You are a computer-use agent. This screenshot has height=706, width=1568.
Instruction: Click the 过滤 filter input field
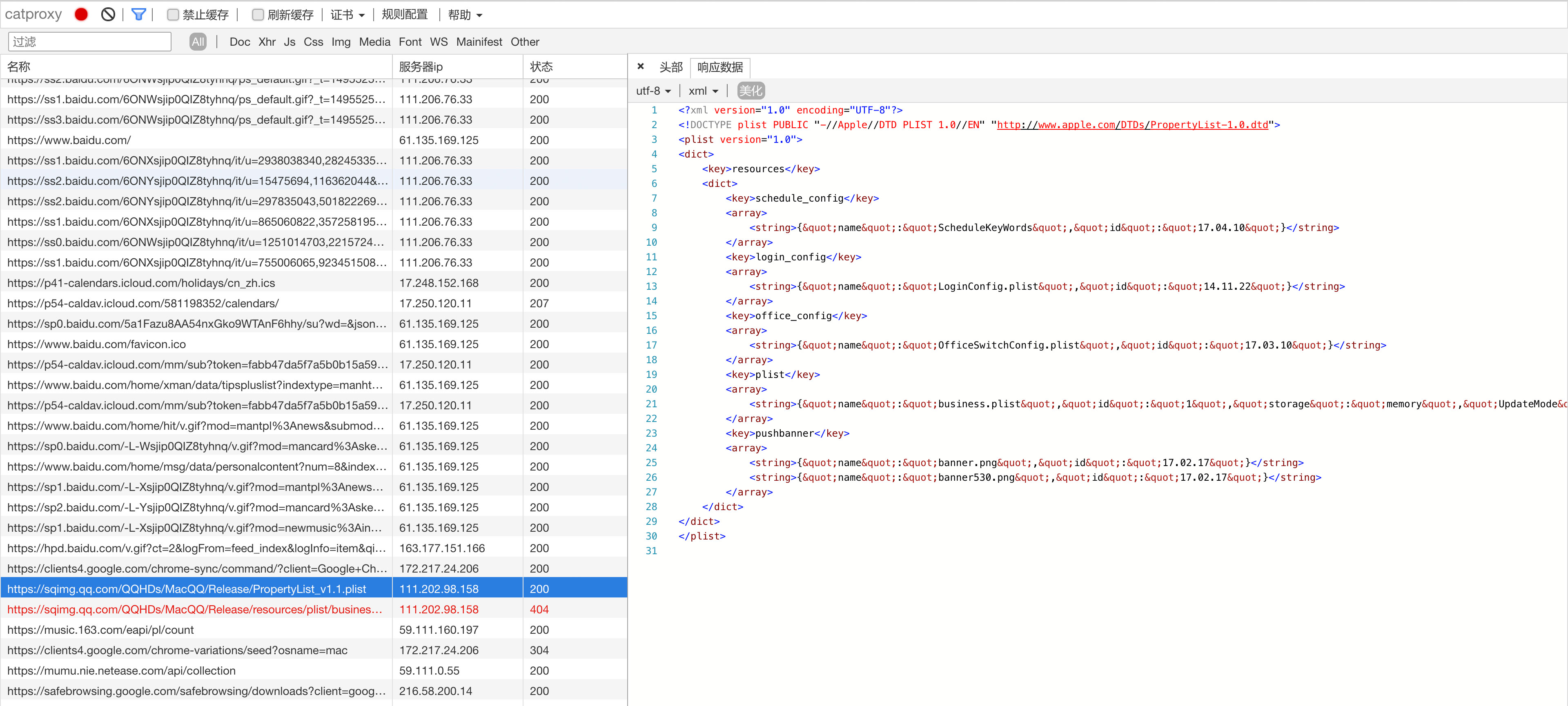(x=89, y=41)
